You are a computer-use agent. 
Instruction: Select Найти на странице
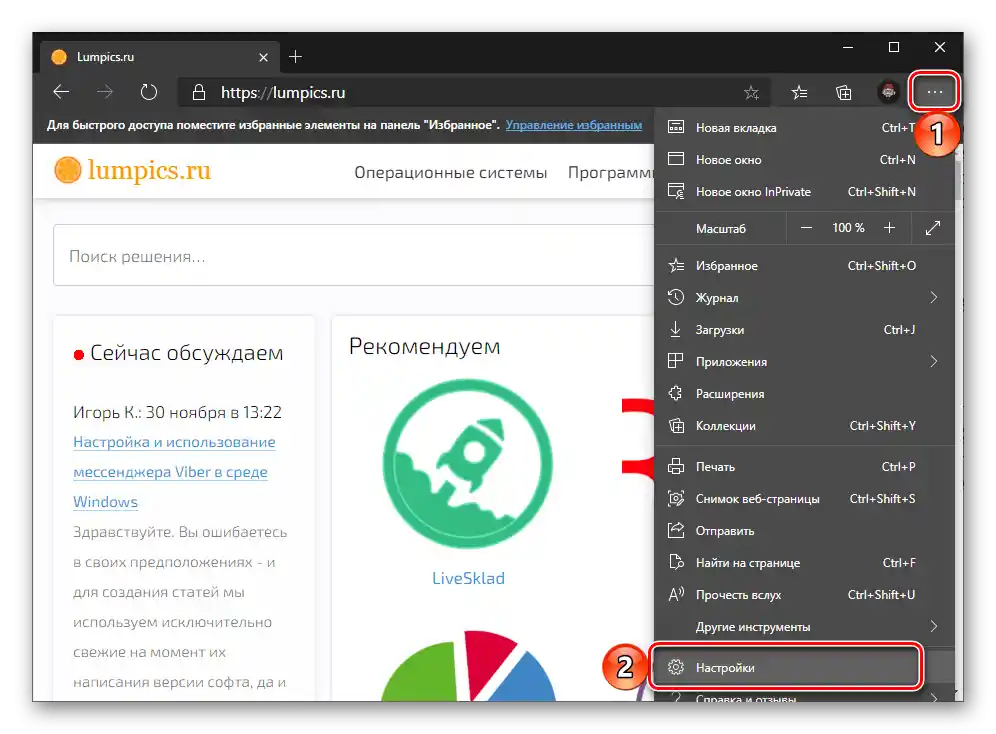coord(804,563)
